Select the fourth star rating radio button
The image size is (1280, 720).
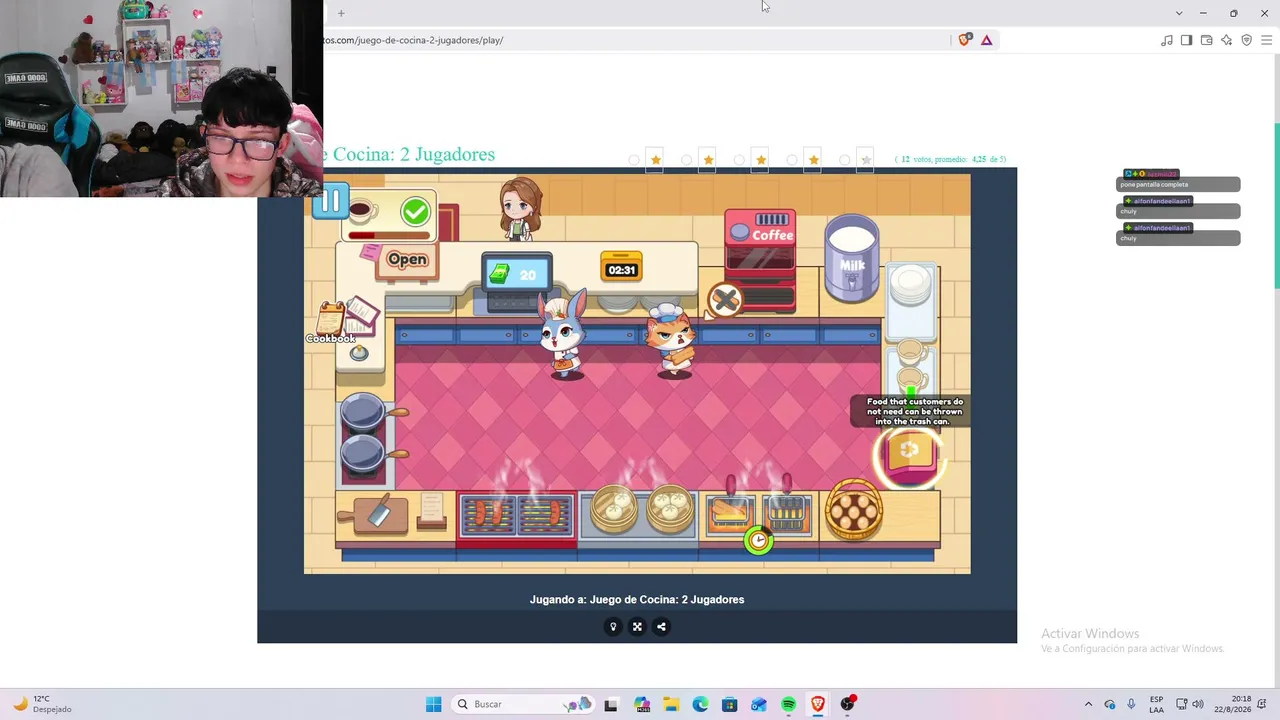[x=792, y=160]
